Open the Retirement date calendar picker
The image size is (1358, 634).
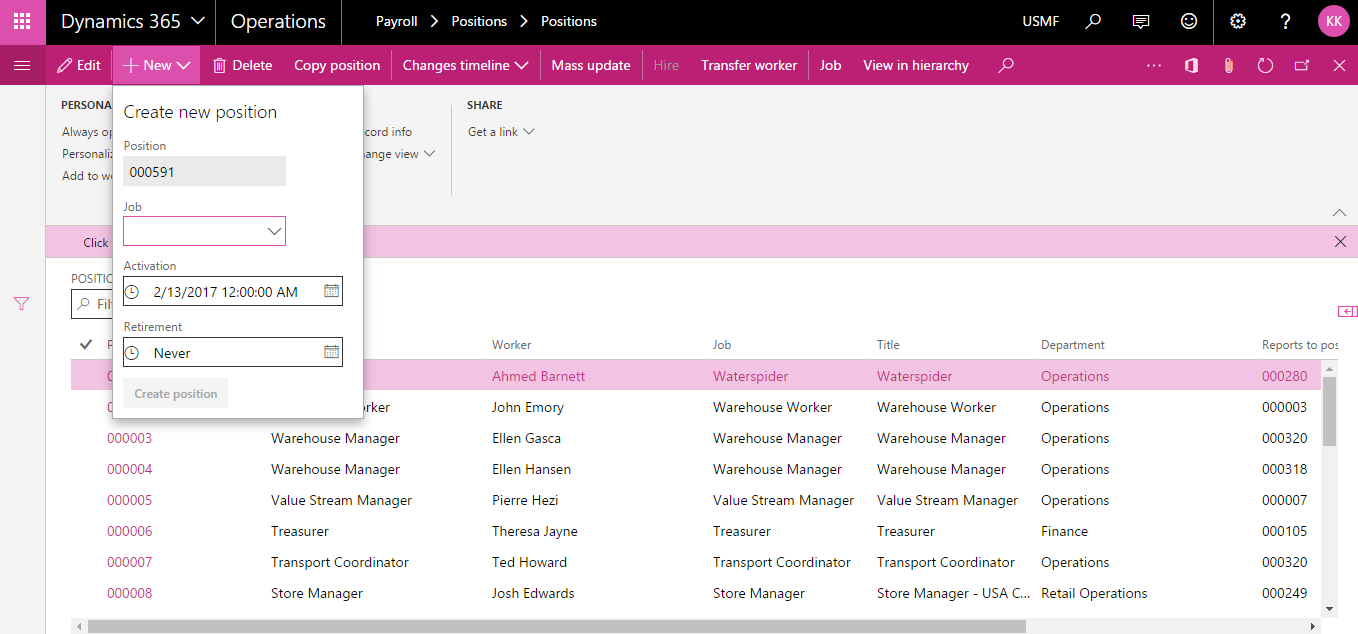[x=331, y=351]
